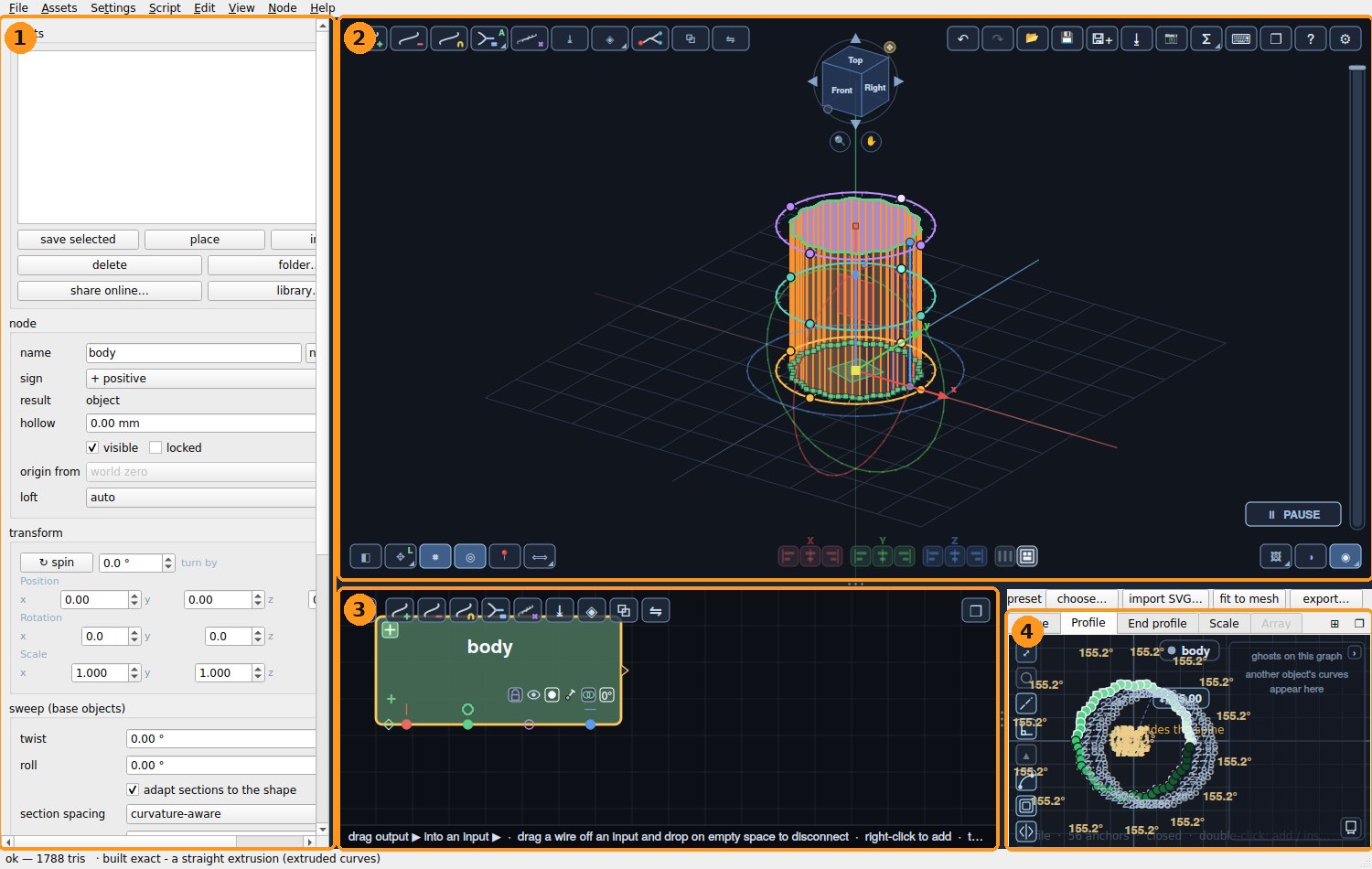Image resolution: width=1372 pixels, height=869 pixels.
Task: Click the diagonal line tool in profile editor
Action: pyautogui.click(x=1026, y=703)
